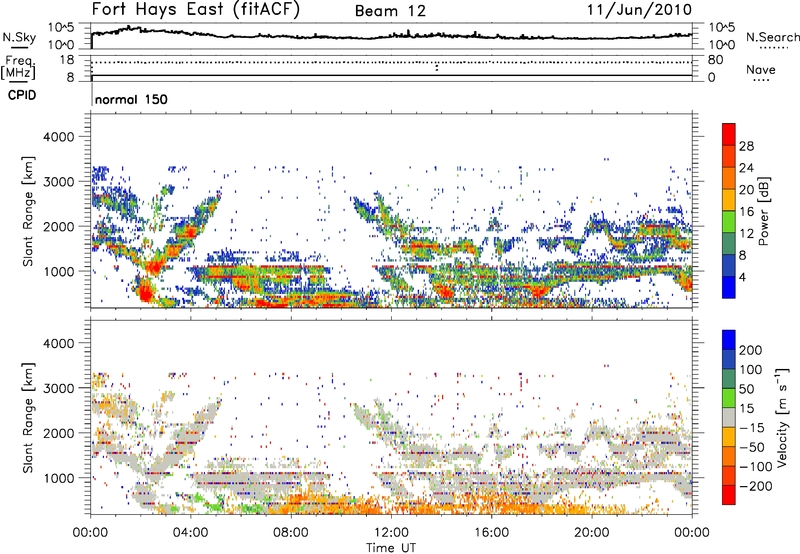This screenshot has width=800, height=554.
Task: Select the "50" Velocity colorbar value
Action: click(746, 389)
